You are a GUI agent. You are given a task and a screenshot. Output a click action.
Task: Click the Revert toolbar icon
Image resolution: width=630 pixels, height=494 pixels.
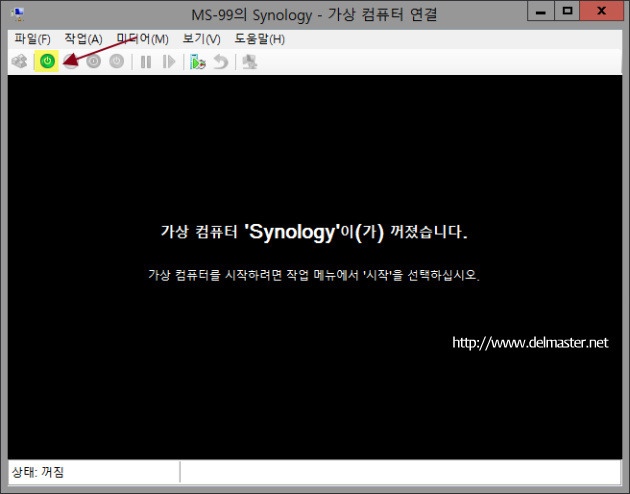(221, 62)
